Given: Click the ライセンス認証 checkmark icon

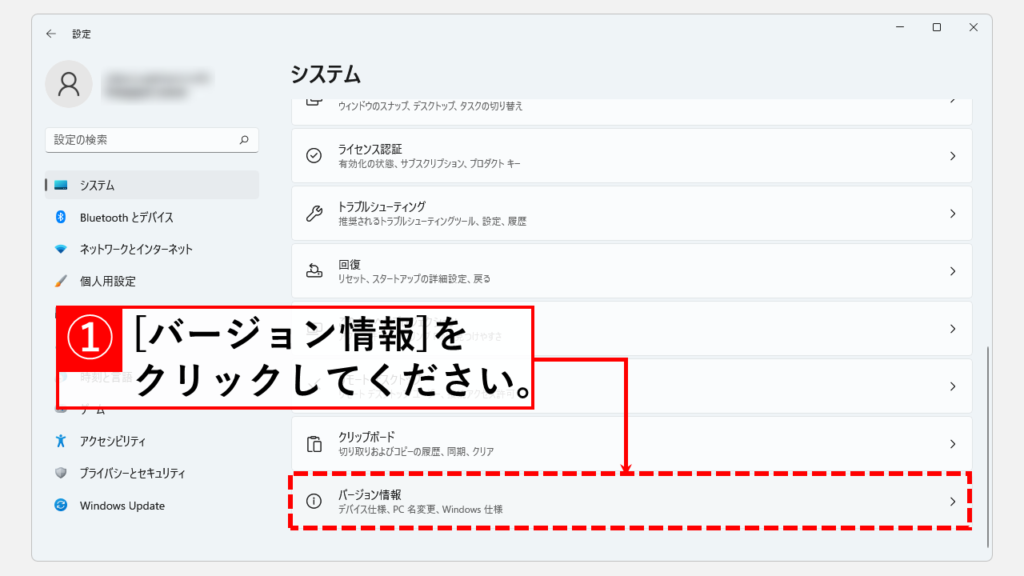Looking at the screenshot, I should (314, 155).
